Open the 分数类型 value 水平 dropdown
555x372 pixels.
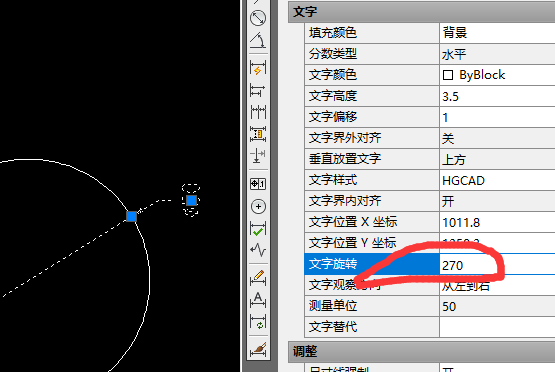(x=497, y=54)
